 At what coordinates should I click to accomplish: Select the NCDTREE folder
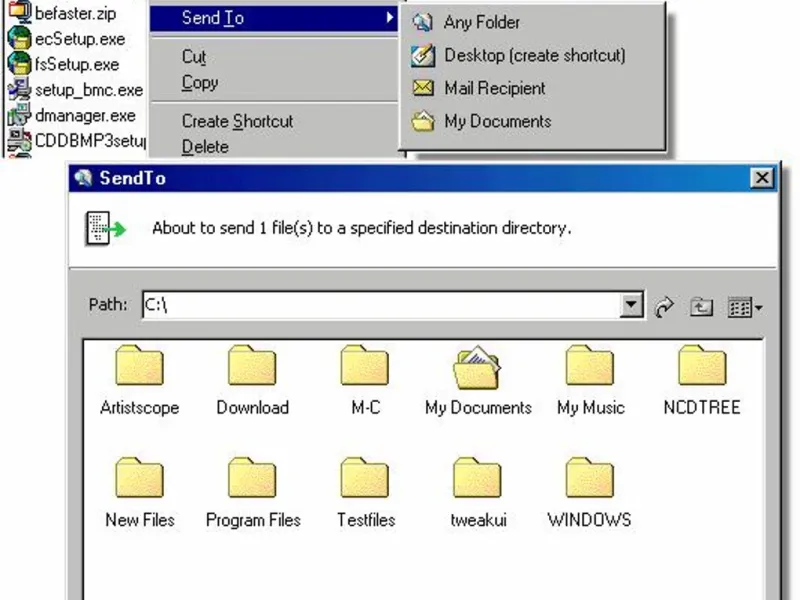(702, 381)
